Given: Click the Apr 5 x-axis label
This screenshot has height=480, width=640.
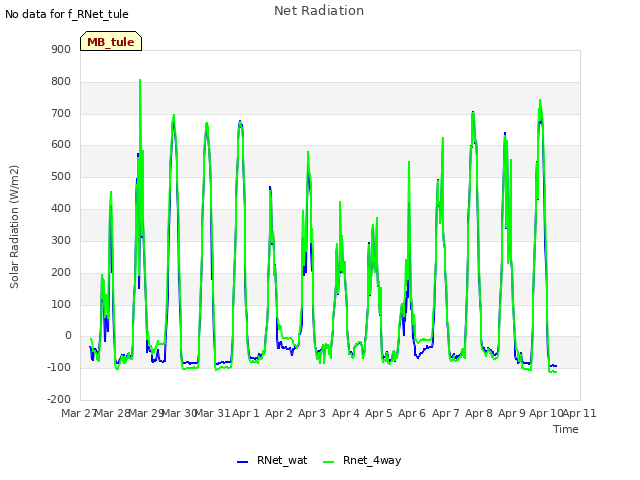Looking at the screenshot, I should pos(379,413).
